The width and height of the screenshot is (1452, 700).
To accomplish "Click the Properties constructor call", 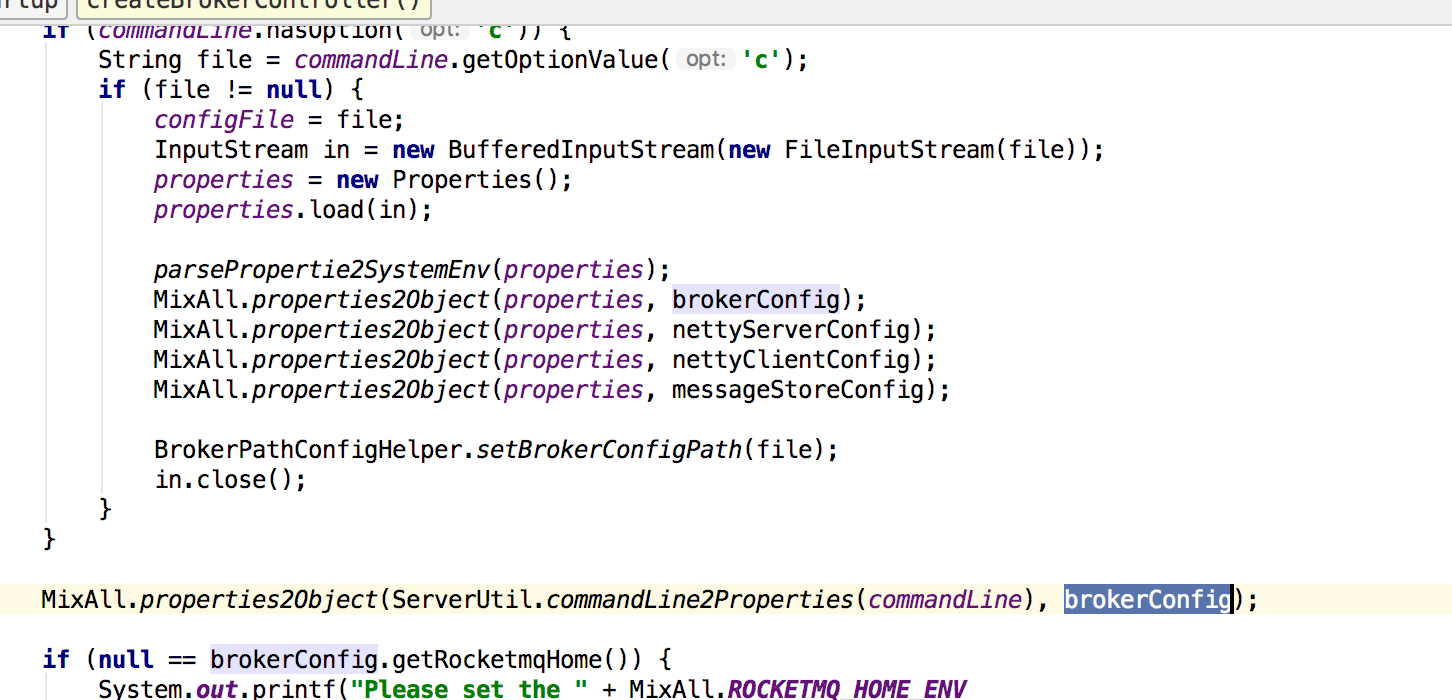I will click(x=472, y=180).
